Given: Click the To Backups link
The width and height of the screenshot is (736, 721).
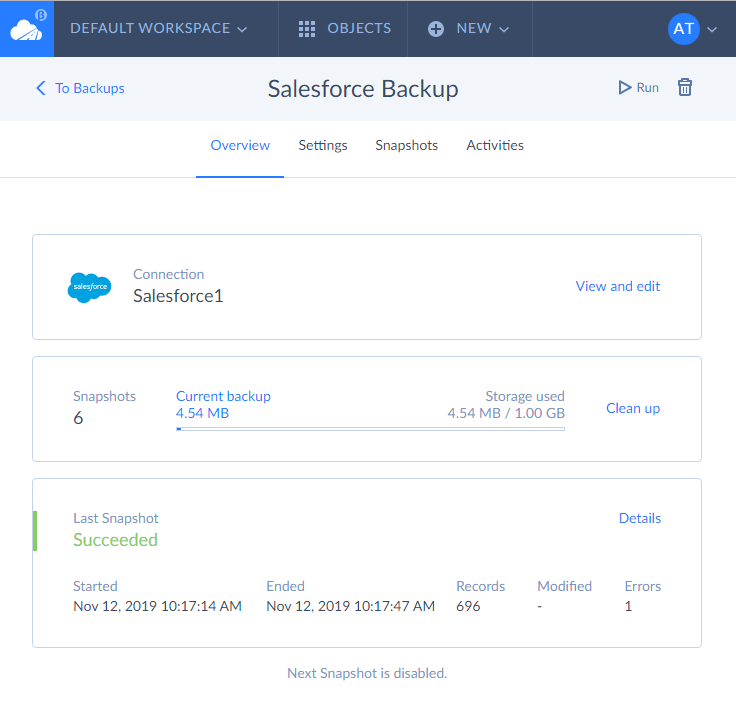Looking at the screenshot, I should 90,88.
